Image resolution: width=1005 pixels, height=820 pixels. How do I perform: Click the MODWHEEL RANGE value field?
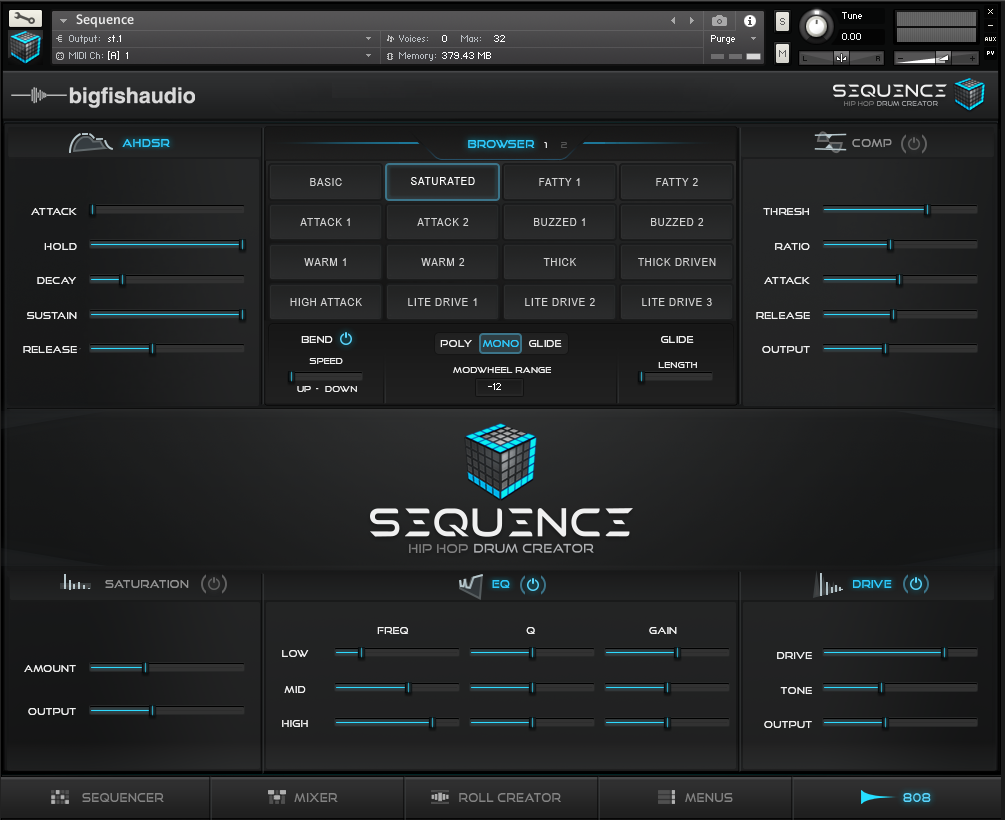click(499, 387)
